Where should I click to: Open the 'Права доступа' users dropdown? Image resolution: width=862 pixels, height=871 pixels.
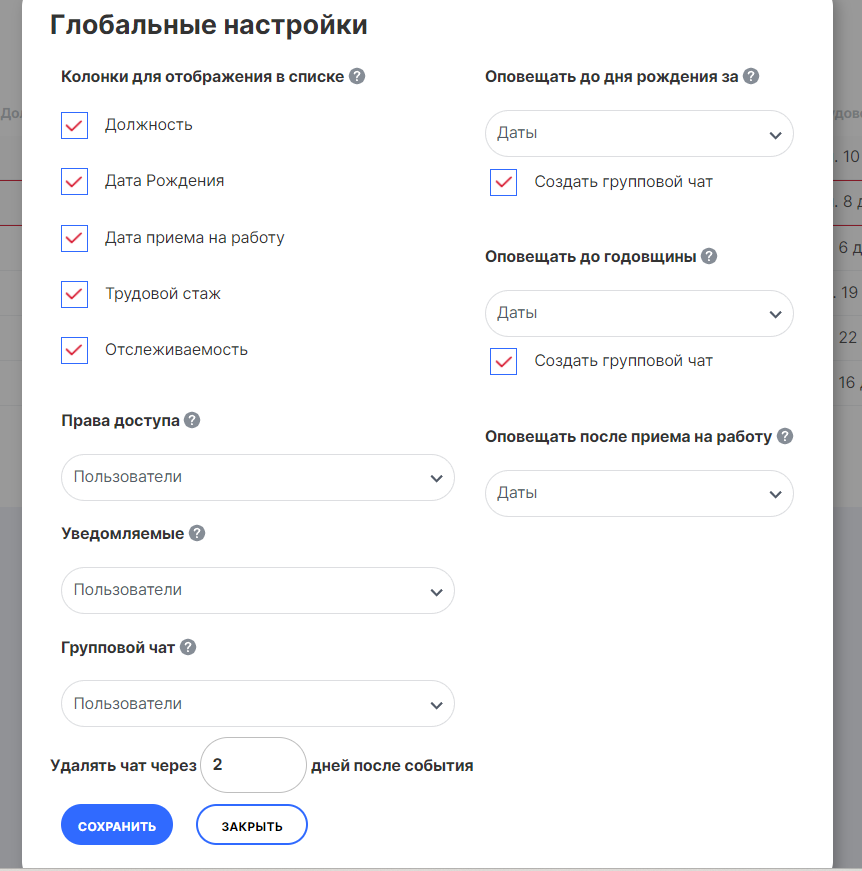[257, 477]
